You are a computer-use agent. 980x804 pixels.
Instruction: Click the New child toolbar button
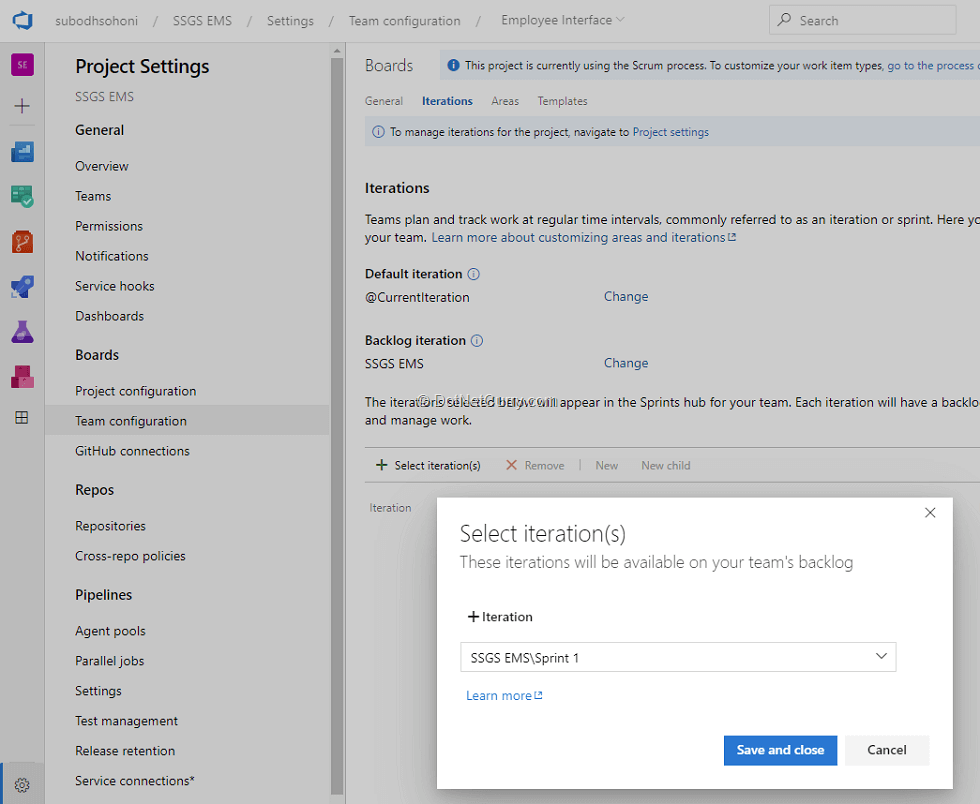pos(666,466)
